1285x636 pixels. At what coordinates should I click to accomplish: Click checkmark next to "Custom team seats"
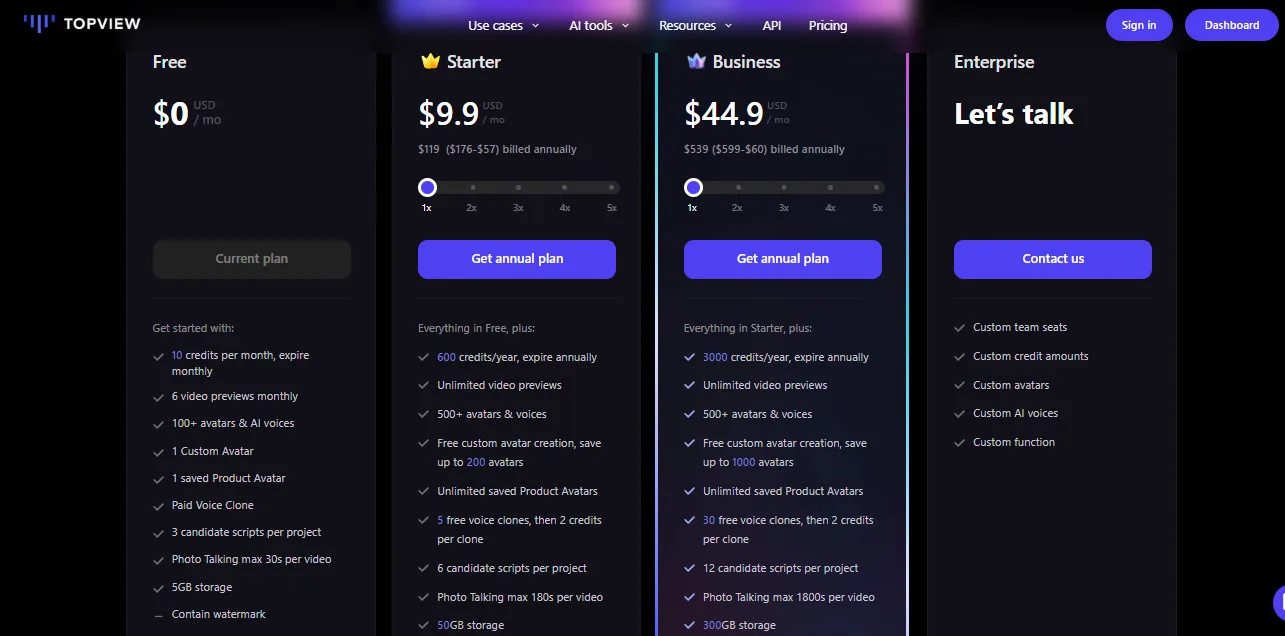coord(960,327)
